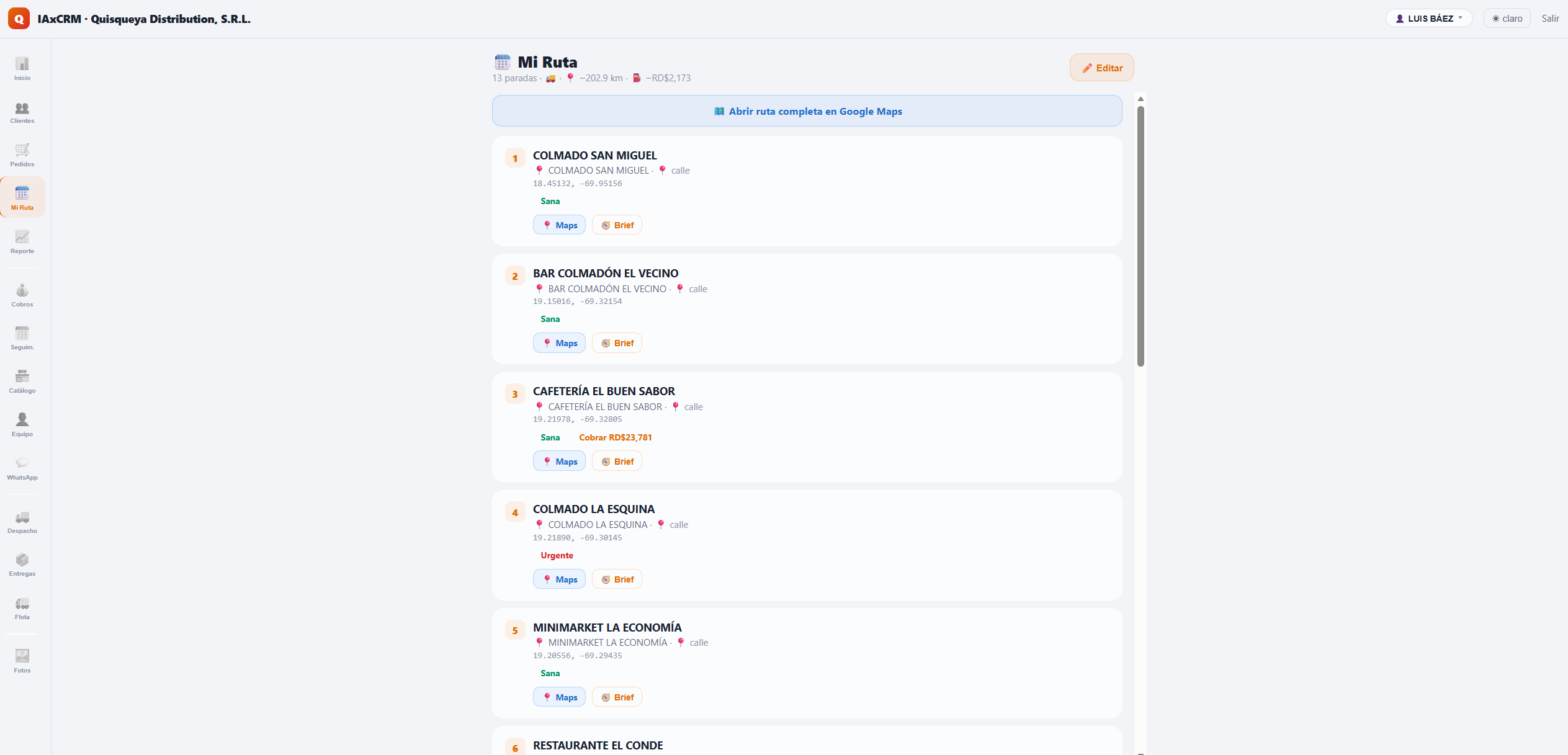Click the Mi Ruta calendar title icon
The width and height of the screenshot is (1568, 755).
(x=503, y=62)
